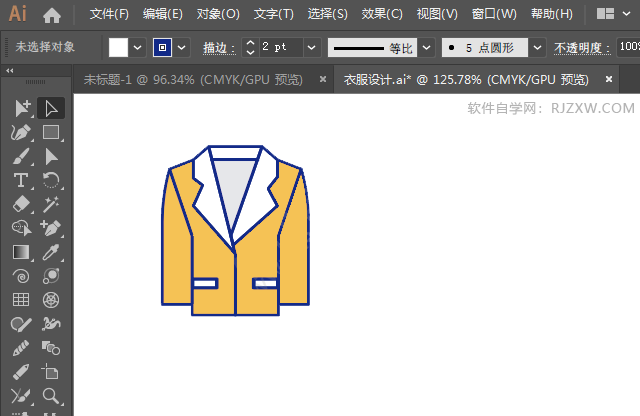Expand the stroke weight dropdown
Screen dimensions: 640x416
311,47
